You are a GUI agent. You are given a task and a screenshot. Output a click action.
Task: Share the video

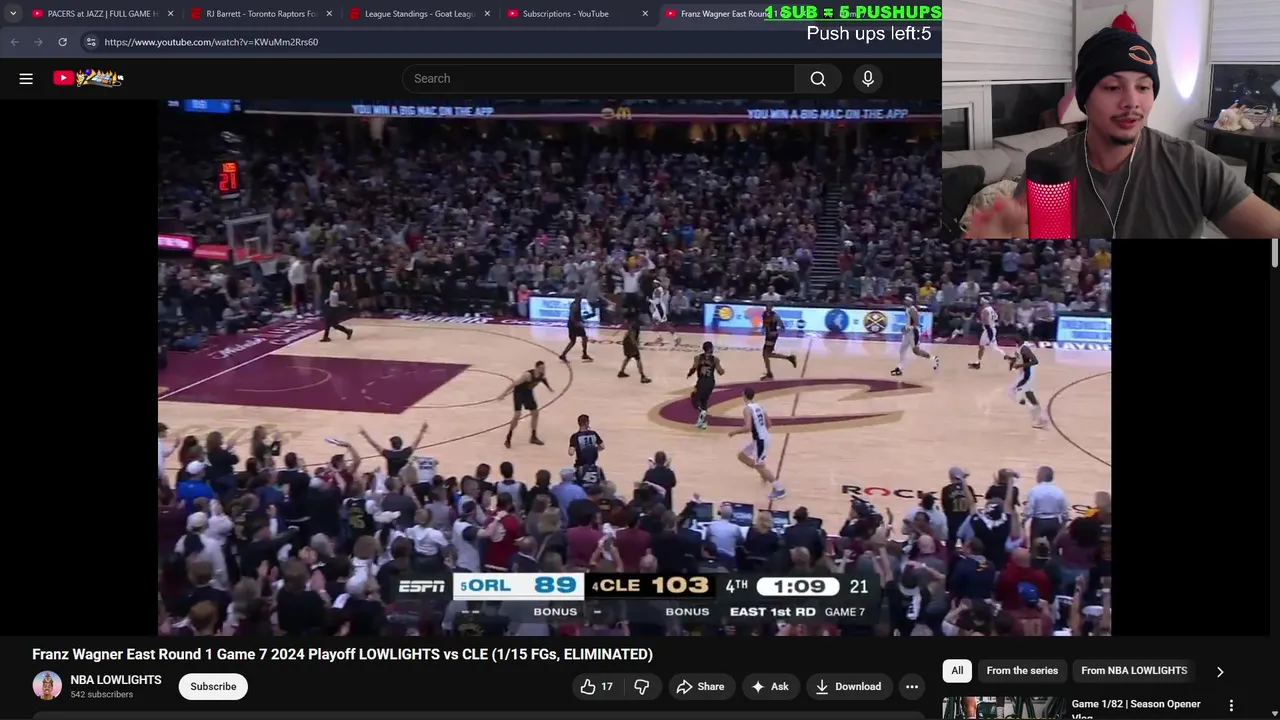[x=700, y=686]
